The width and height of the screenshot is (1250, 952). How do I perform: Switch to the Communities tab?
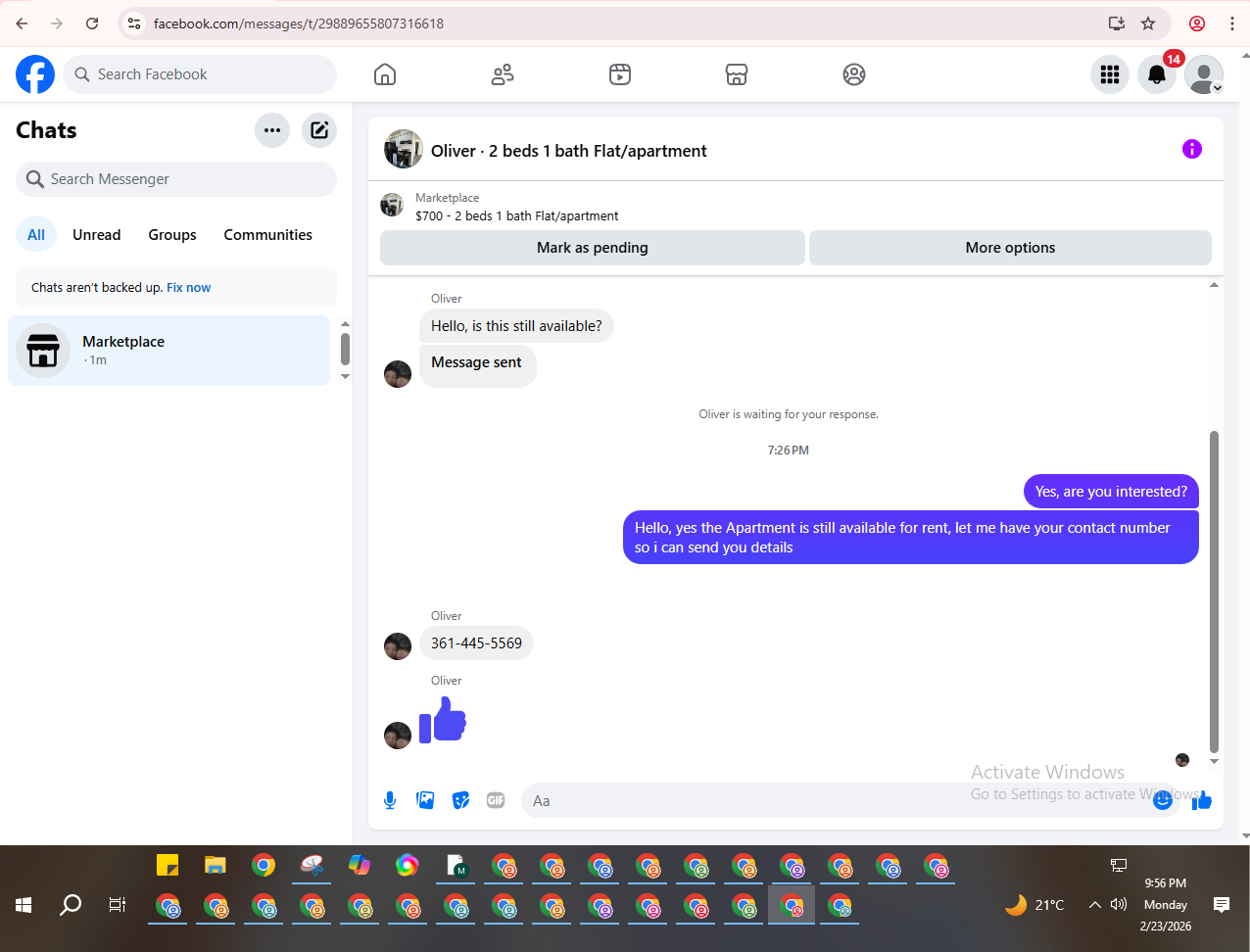point(268,235)
